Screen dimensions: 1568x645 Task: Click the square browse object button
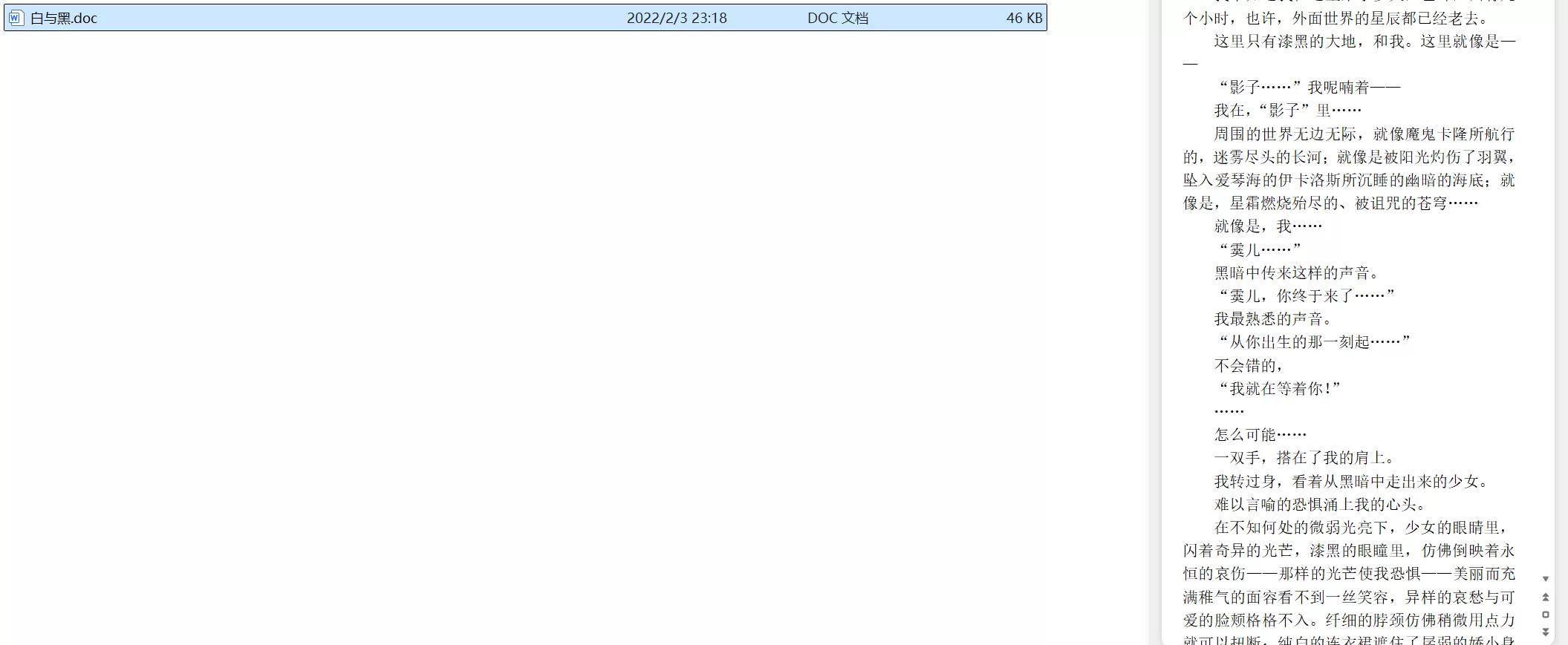[1546, 615]
